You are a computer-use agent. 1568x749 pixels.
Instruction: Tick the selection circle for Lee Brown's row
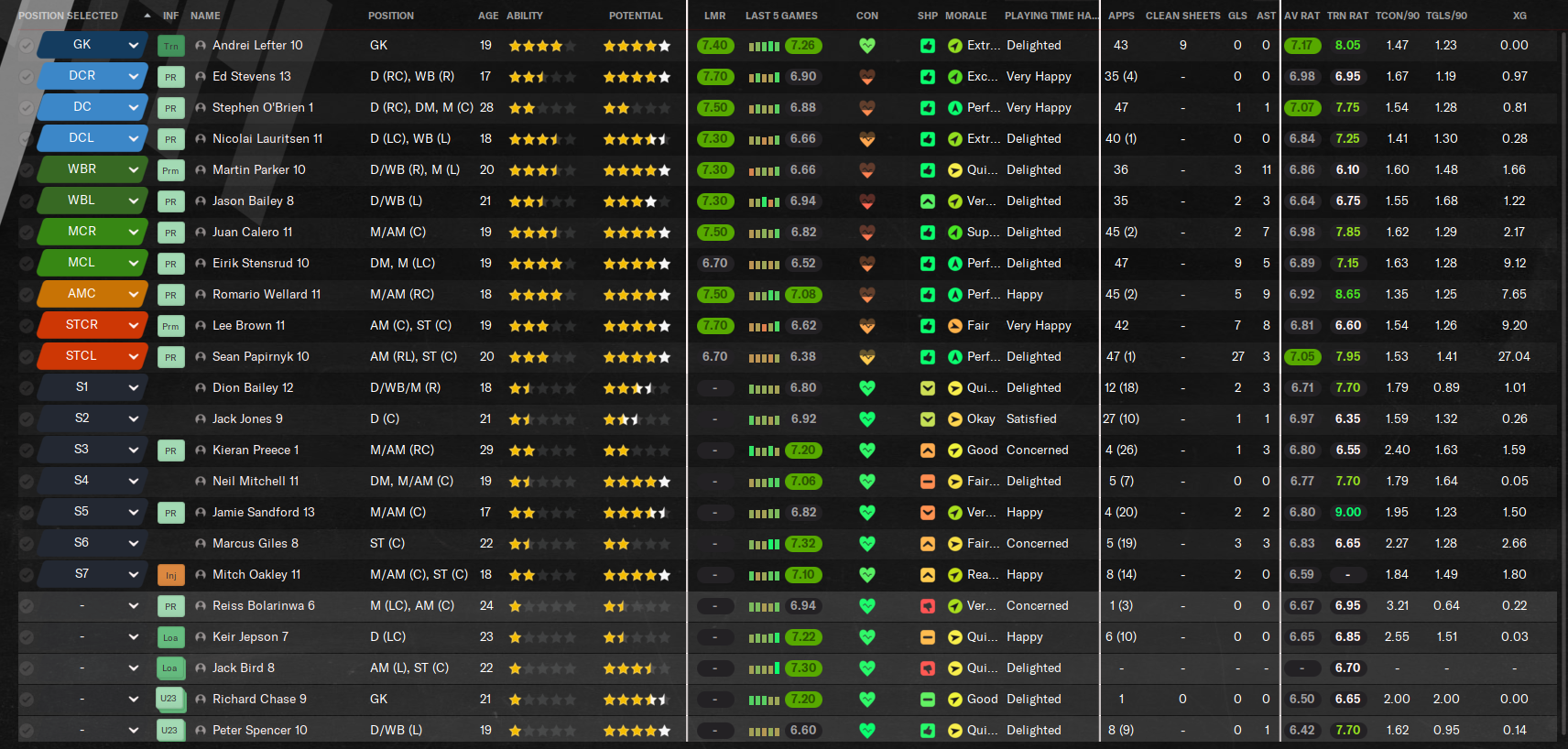tap(27, 326)
